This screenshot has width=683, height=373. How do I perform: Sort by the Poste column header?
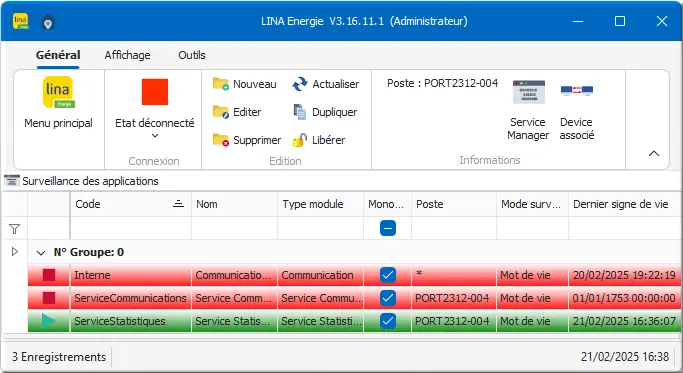(x=454, y=204)
